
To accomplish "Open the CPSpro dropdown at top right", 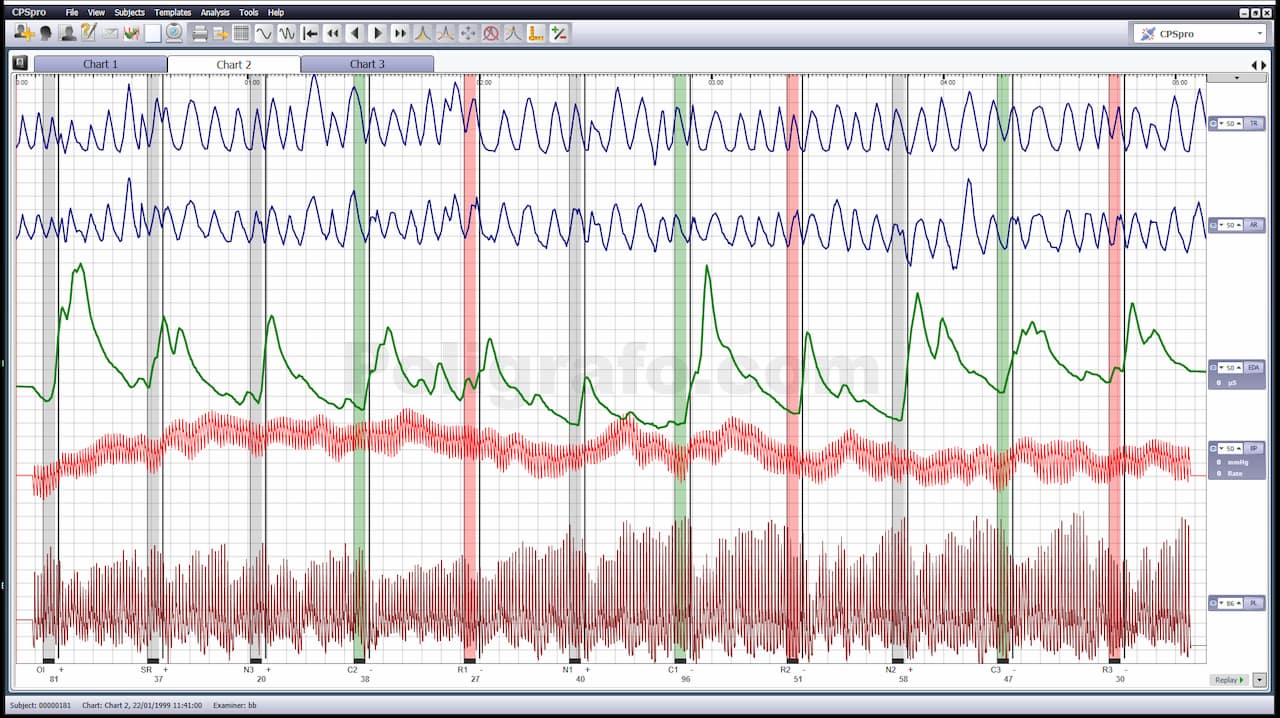I will 1259,33.
